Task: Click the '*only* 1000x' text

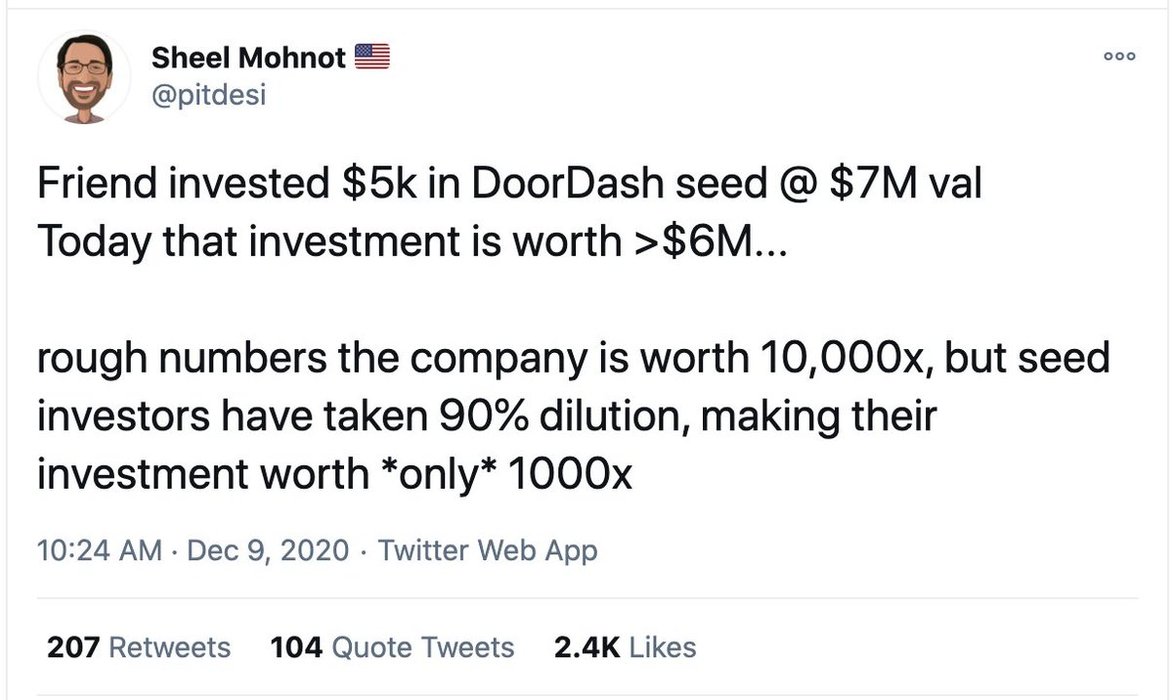Action: click(506, 475)
